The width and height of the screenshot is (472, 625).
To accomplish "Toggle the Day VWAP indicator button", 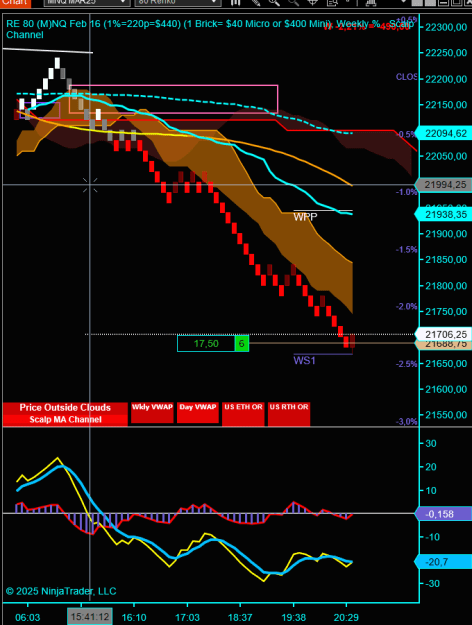I will click(198, 413).
